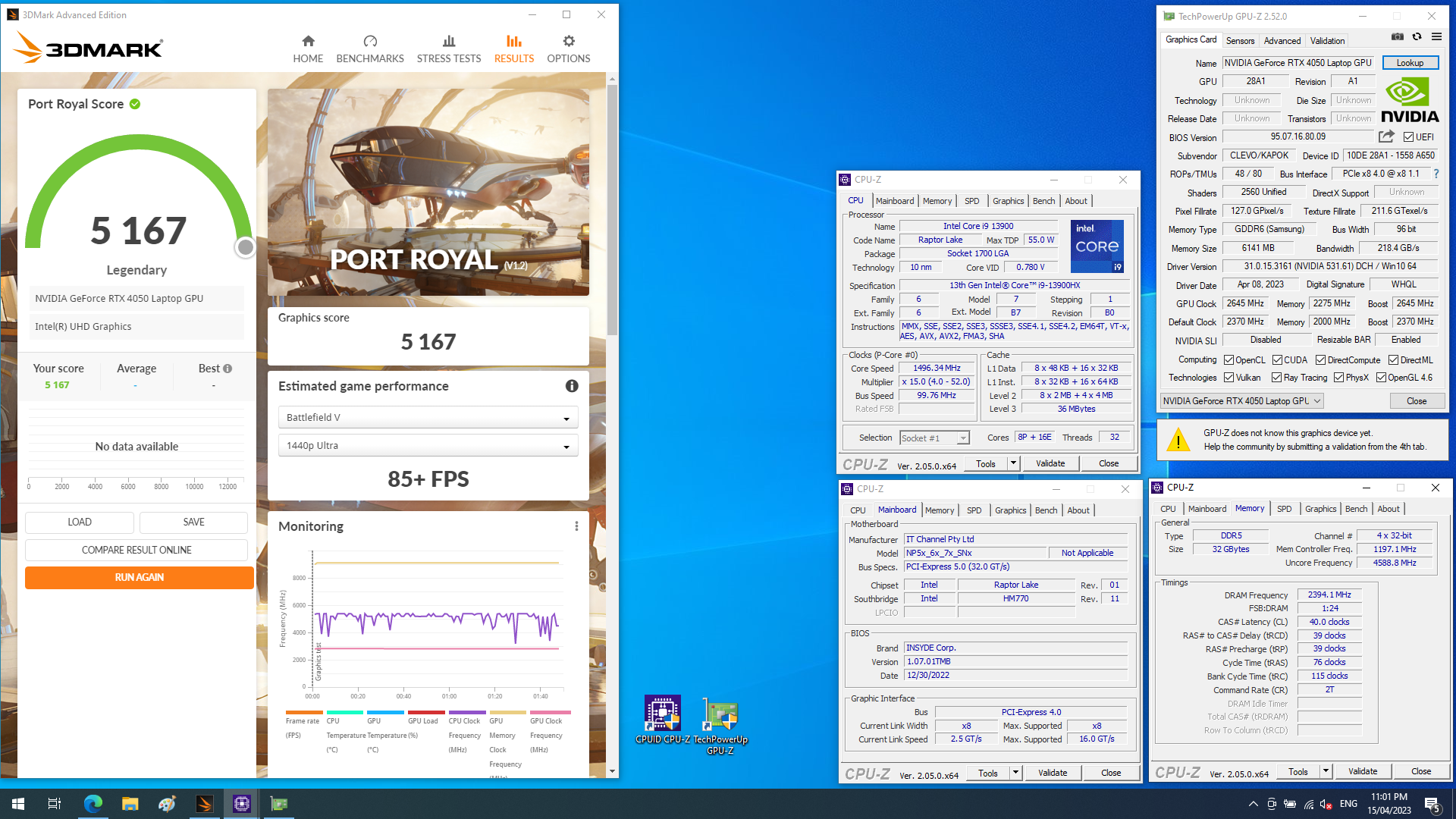
Task: Click the volume icon in the system tray
Action: pos(1326,804)
